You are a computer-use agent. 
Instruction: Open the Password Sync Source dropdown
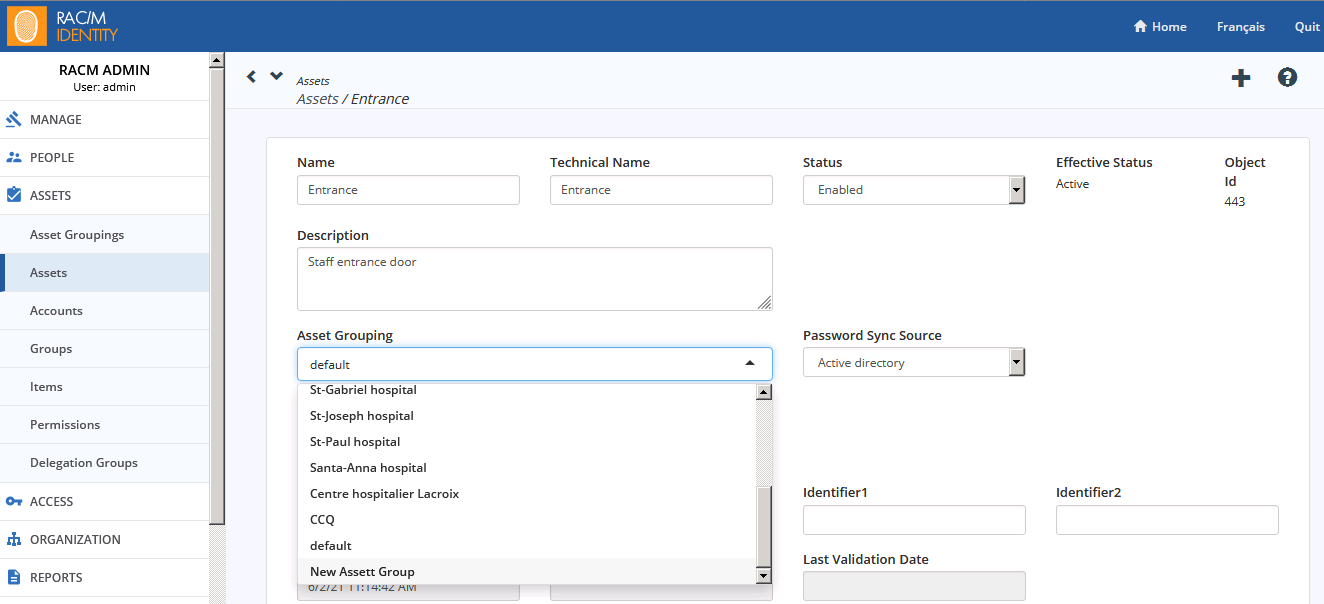pos(914,362)
